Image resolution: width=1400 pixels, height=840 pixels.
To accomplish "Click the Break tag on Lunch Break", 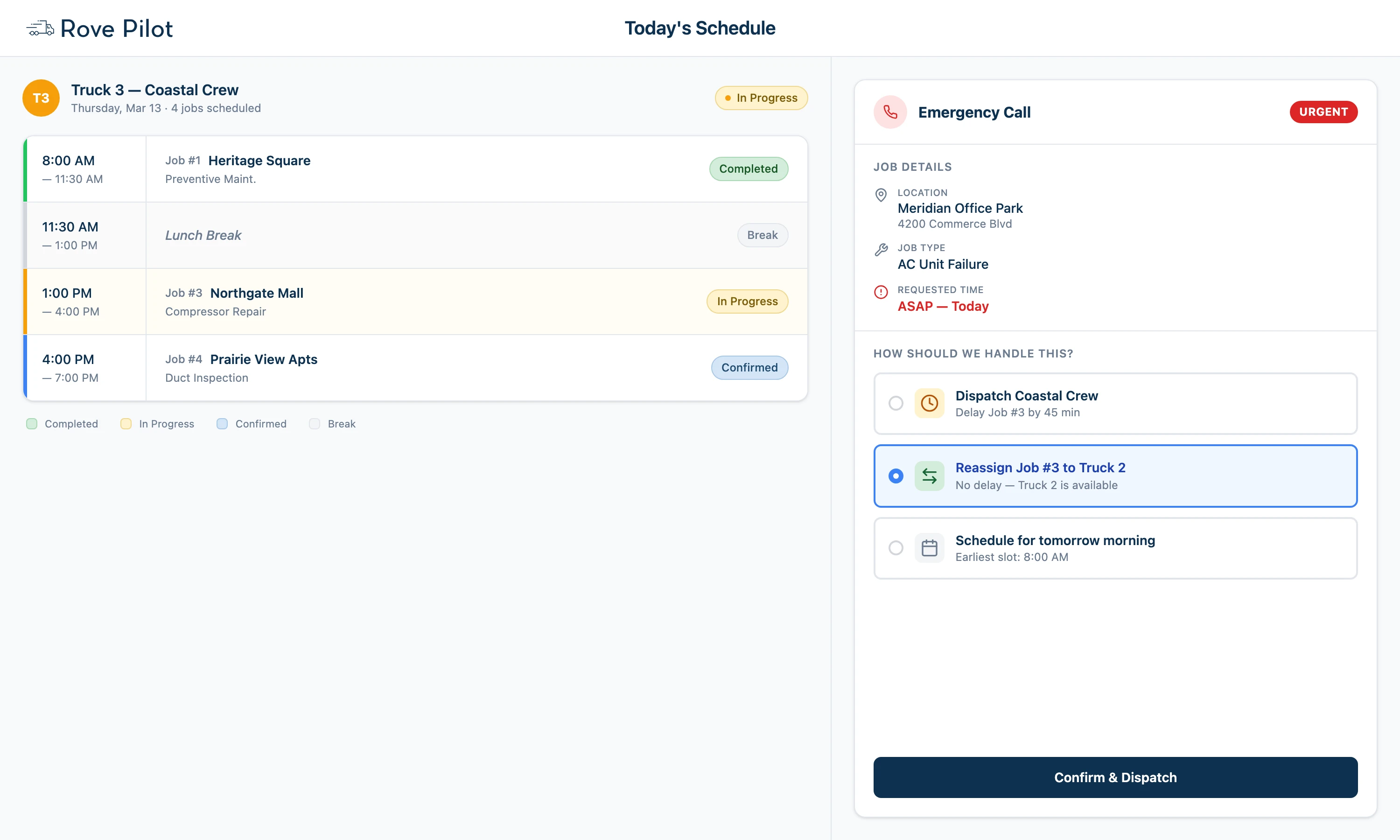I will pyautogui.click(x=762, y=236).
